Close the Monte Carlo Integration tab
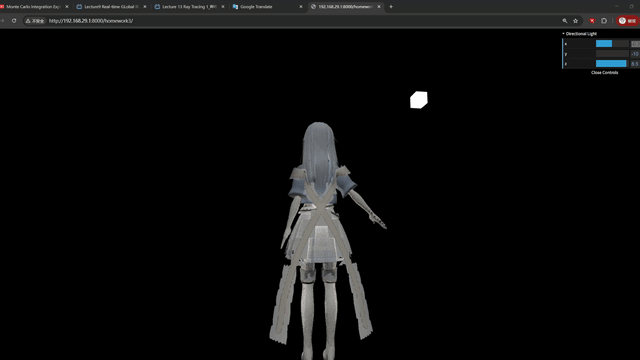 click(67, 7)
